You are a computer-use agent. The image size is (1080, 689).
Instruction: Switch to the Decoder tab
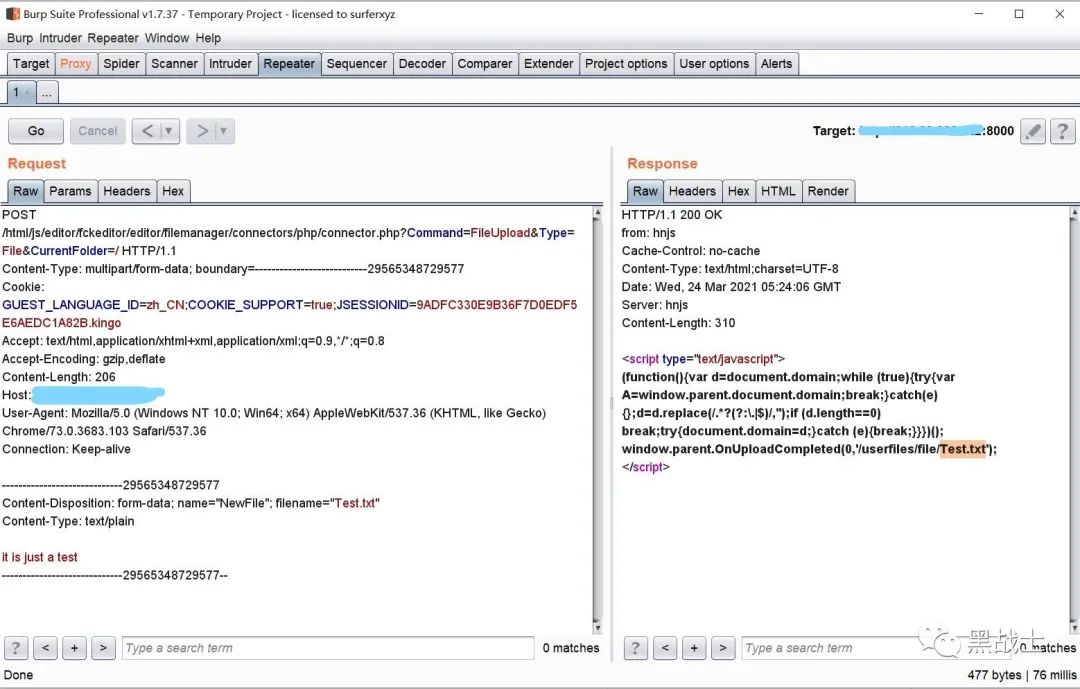coord(422,64)
